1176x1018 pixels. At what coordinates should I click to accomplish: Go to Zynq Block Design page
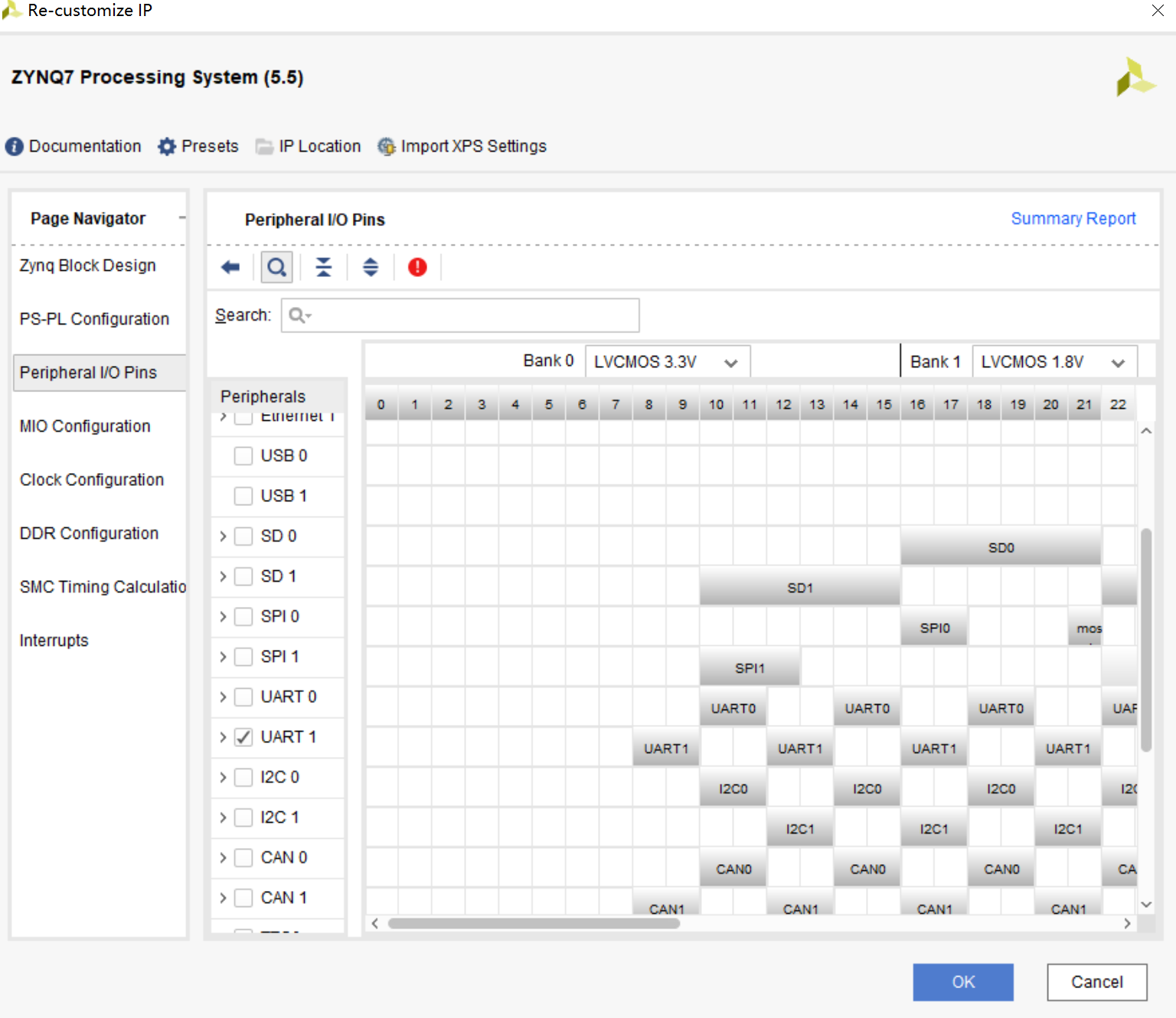88,266
